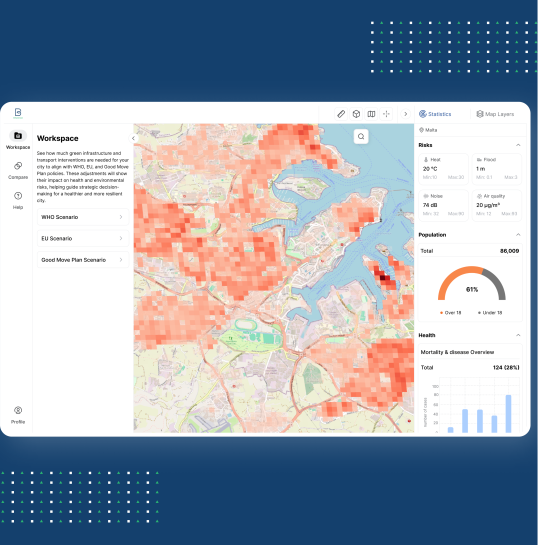Collapse the Population section chevron
The width and height of the screenshot is (545, 545).
(x=518, y=235)
